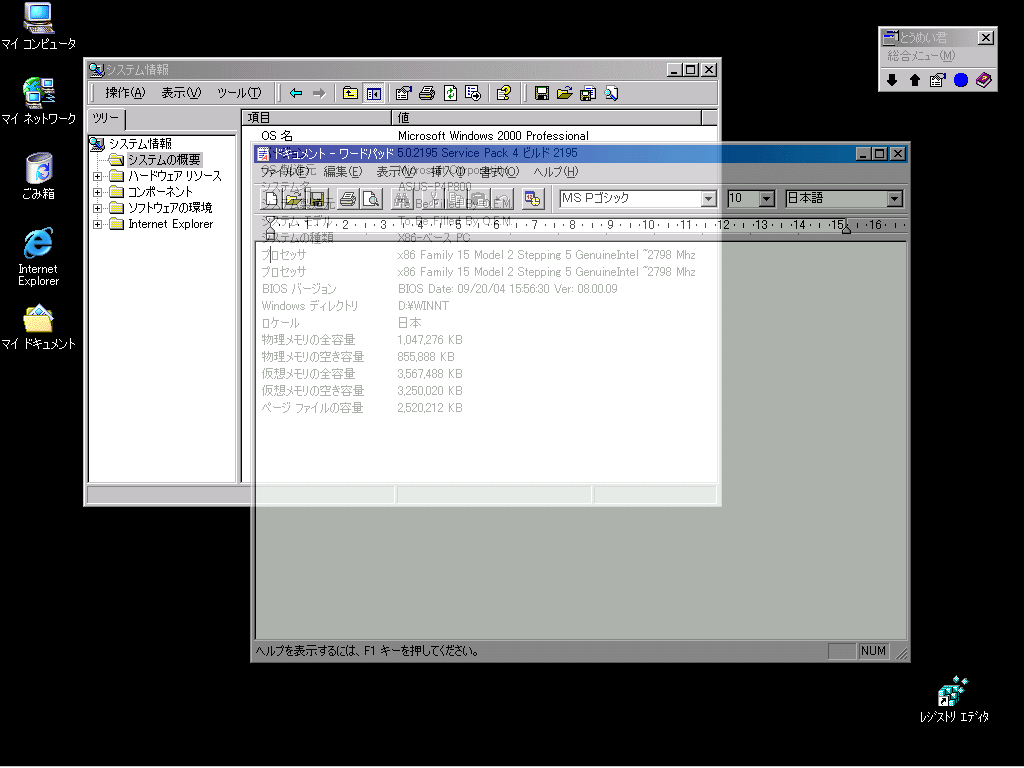Click the OS 名 row label

tap(277, 136)
